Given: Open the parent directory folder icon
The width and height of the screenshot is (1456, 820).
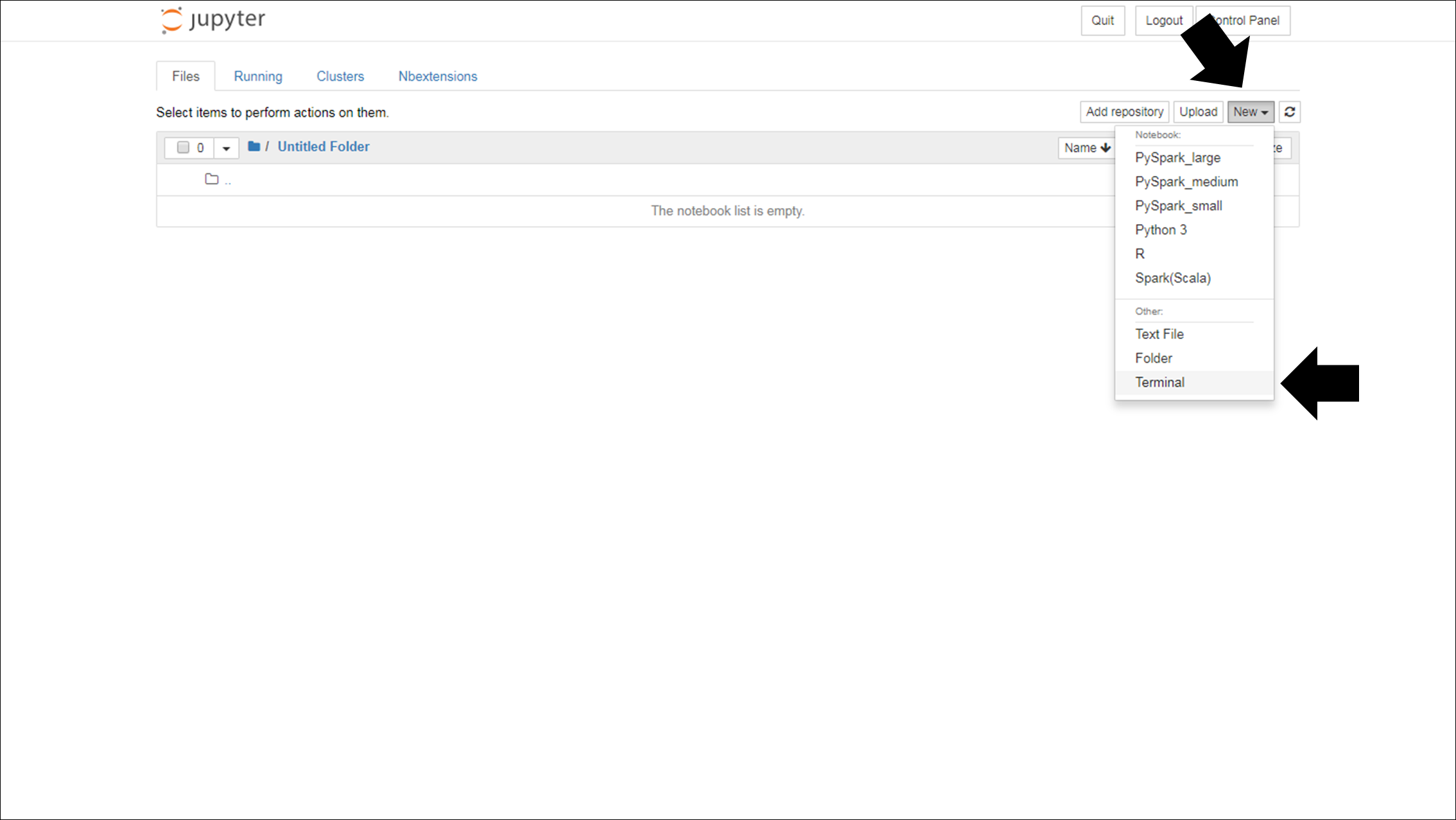Looking at the screenshot, I should [212, 179].
